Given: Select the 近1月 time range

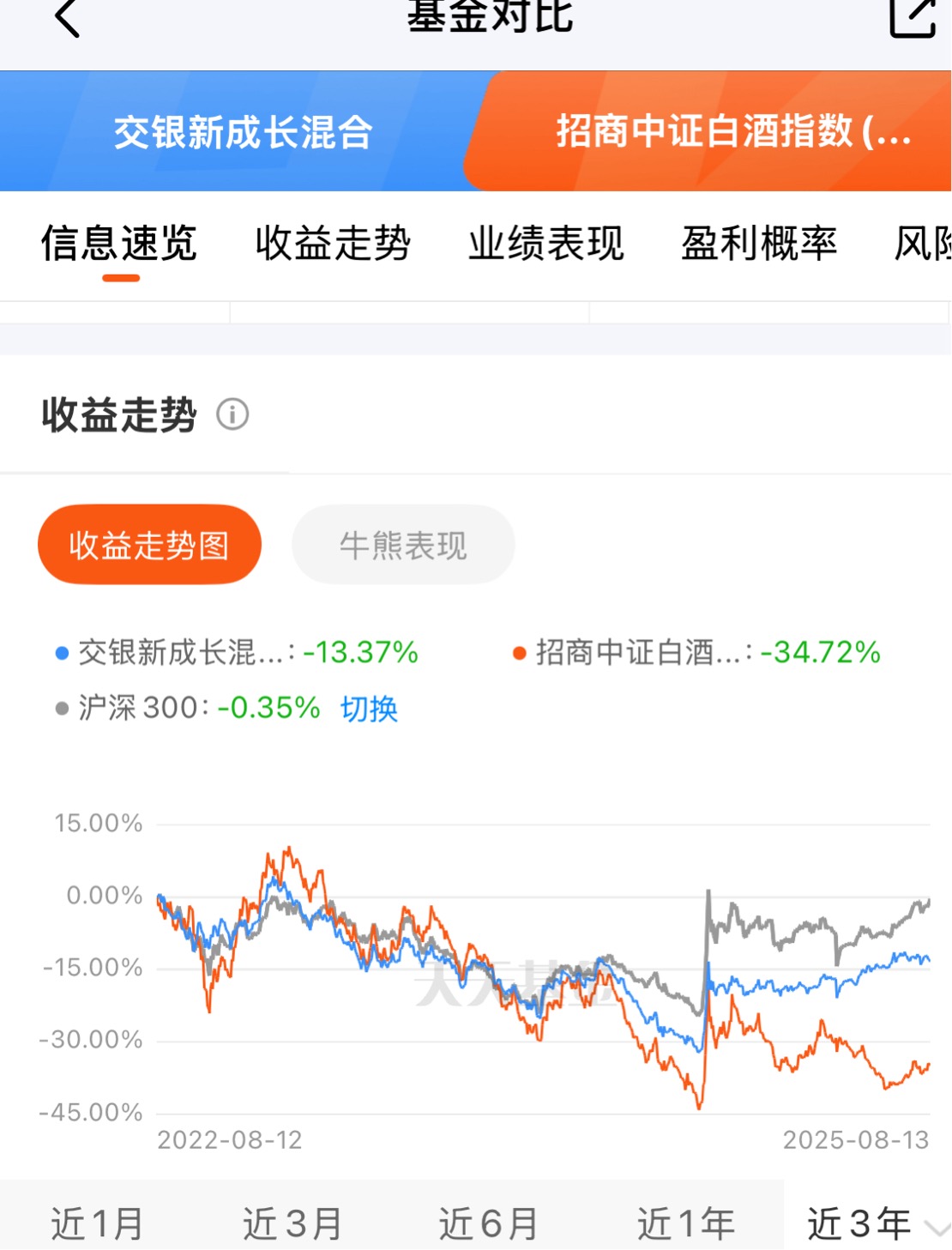Looking at the screenshot, I should click(97, 1224).
